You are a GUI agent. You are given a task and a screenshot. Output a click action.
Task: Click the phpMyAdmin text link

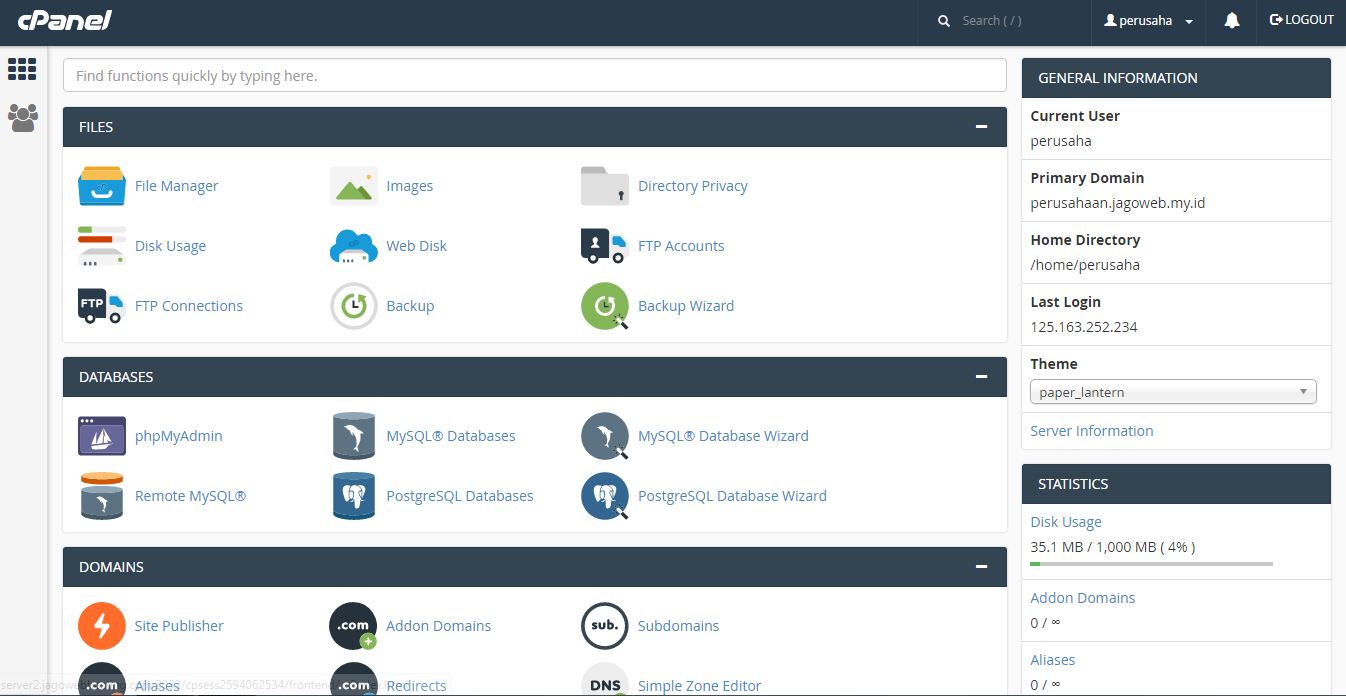(179, 436)
